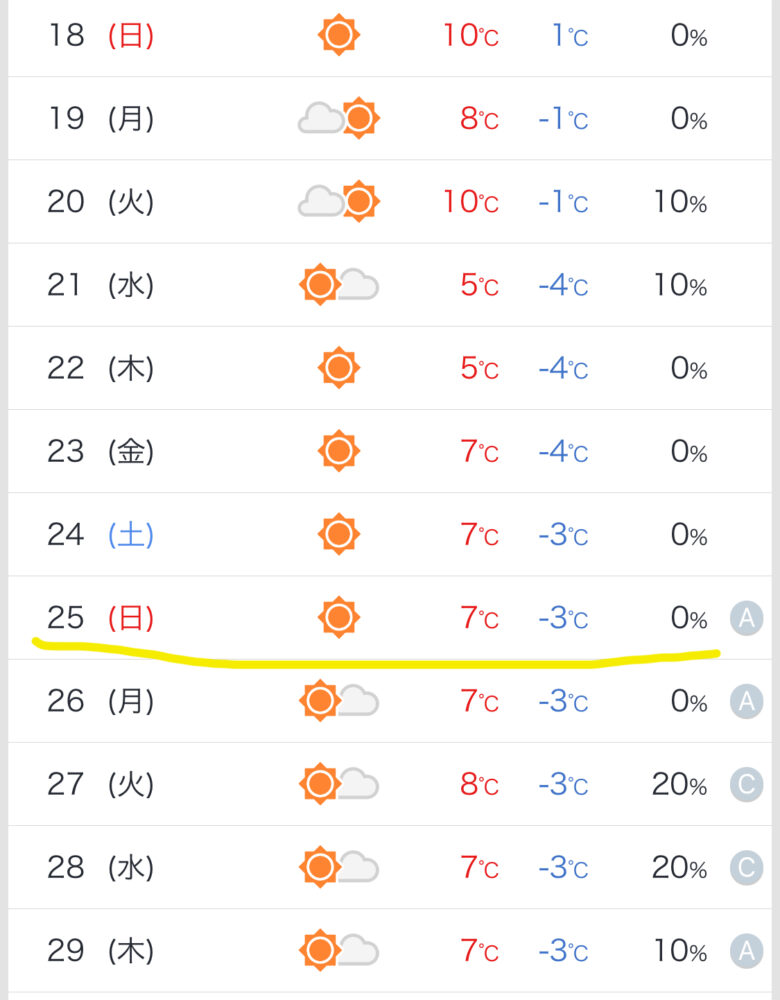
Task: Click the A reliability badge on the 29th
Action: 746,951
